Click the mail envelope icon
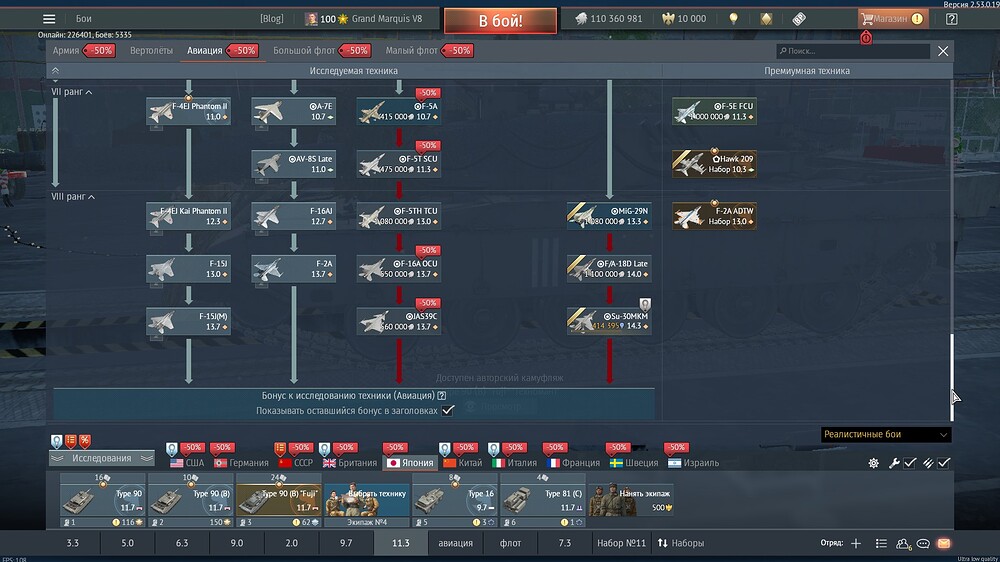The width and height of the screenshot is (1000, 562). pyautogui.click(x=942, y=543)
